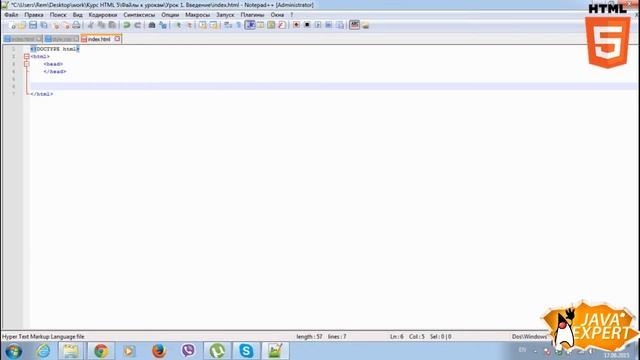Open the User Defined Language icon

pos(260,25)
